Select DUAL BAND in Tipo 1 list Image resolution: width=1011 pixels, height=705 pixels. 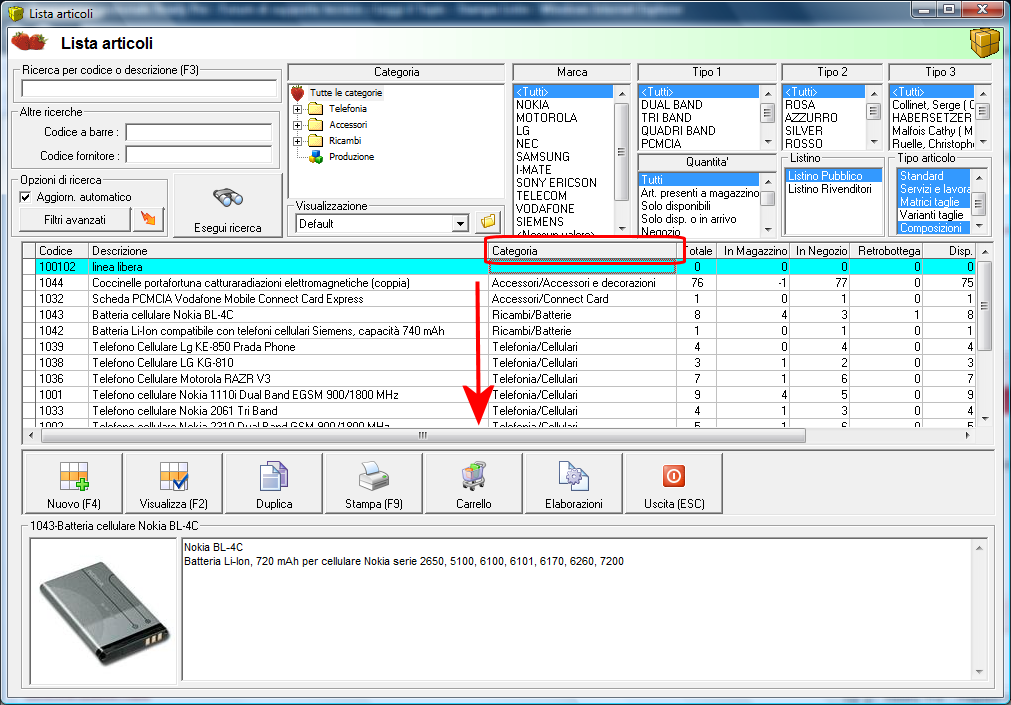[699, 105]
